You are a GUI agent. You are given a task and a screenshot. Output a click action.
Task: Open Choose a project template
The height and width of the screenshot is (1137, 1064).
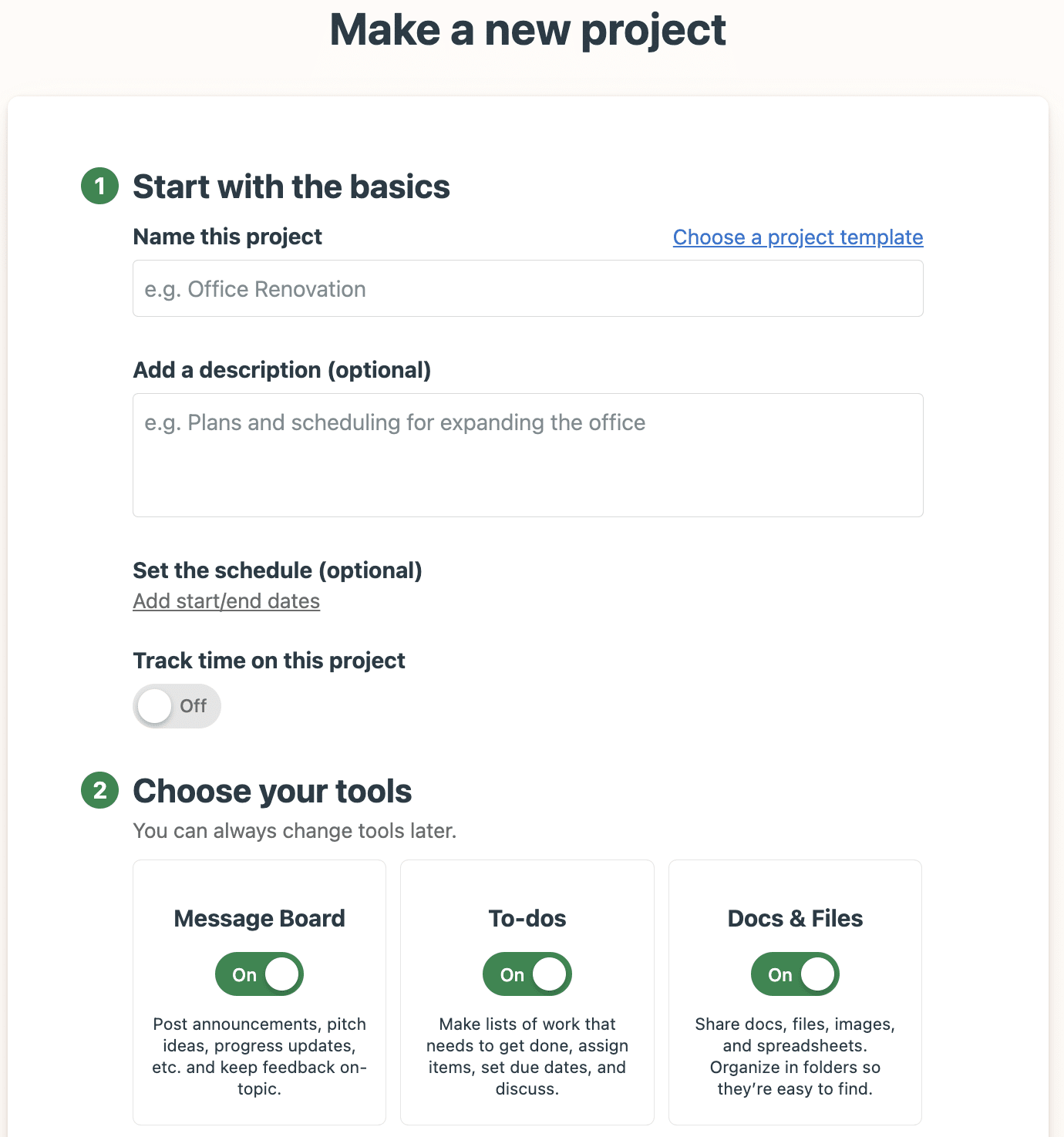coord(797,237)
